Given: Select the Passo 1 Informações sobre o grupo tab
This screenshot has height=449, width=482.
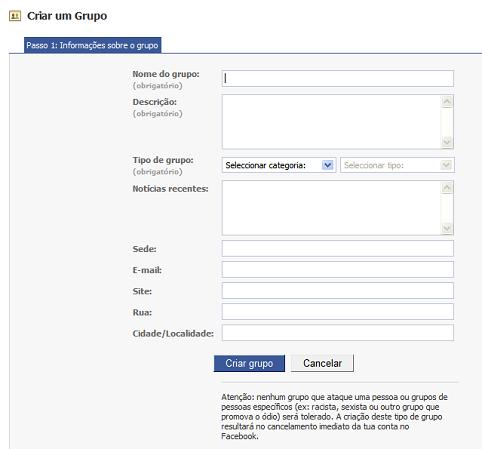Looking at the screenshot, I should 92,45.
